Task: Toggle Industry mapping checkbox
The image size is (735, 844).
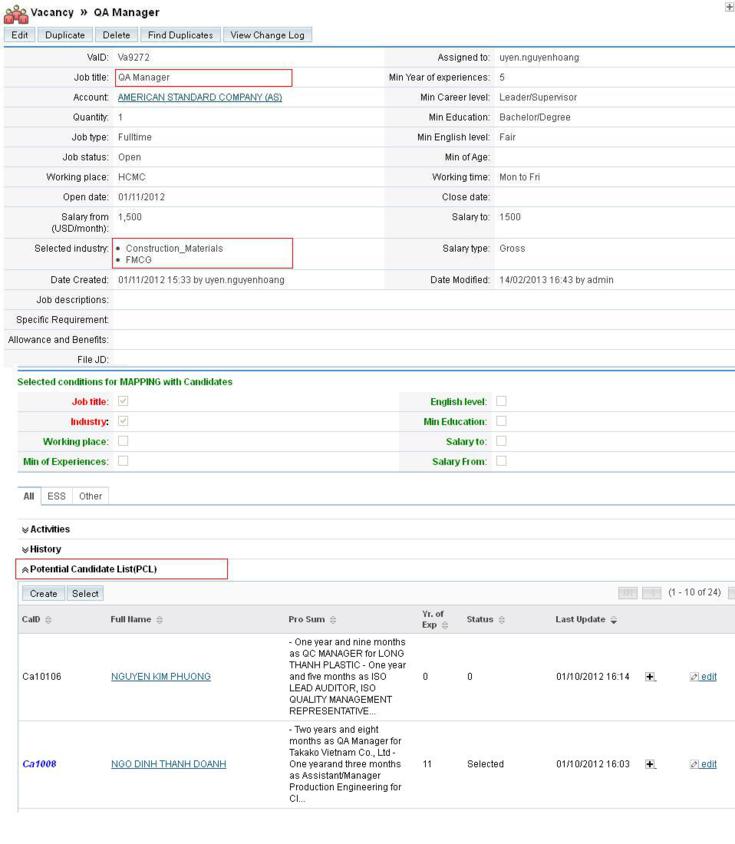Action: coord(123,421)
